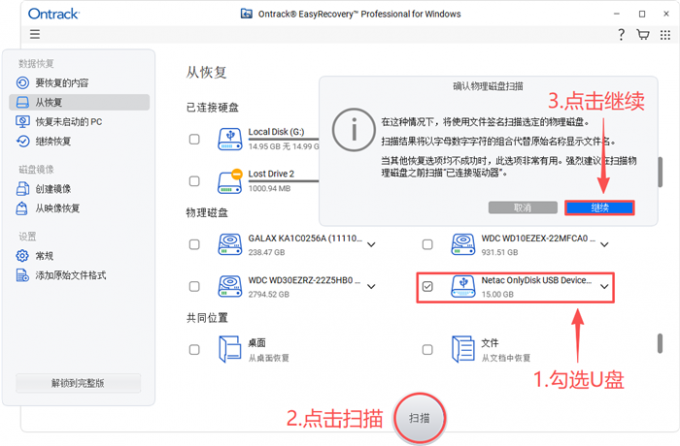Open 从映像恢复 in sidebar
The height and width of the screenshot is (446, 680).
coord(79,208)
